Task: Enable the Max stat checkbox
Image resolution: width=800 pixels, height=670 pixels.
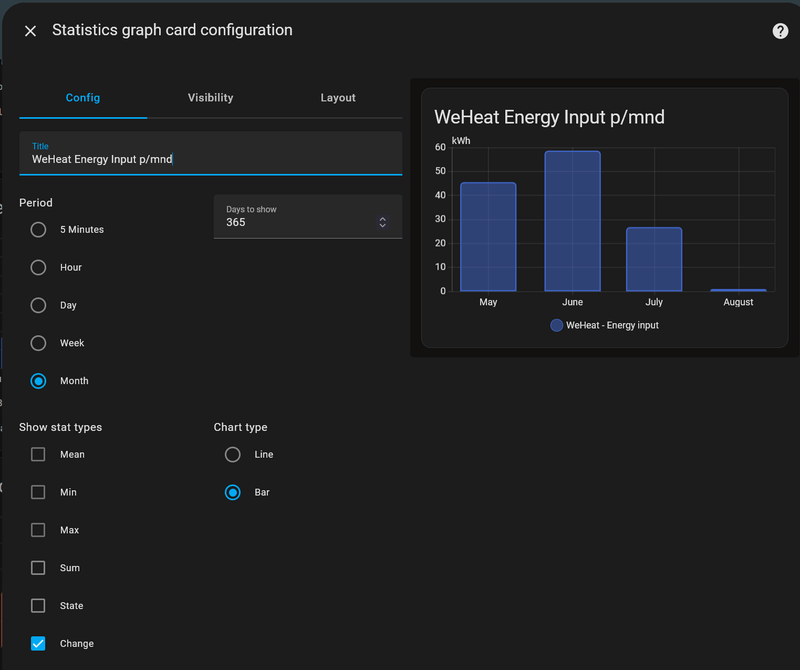Action: (x=38, y=531)
